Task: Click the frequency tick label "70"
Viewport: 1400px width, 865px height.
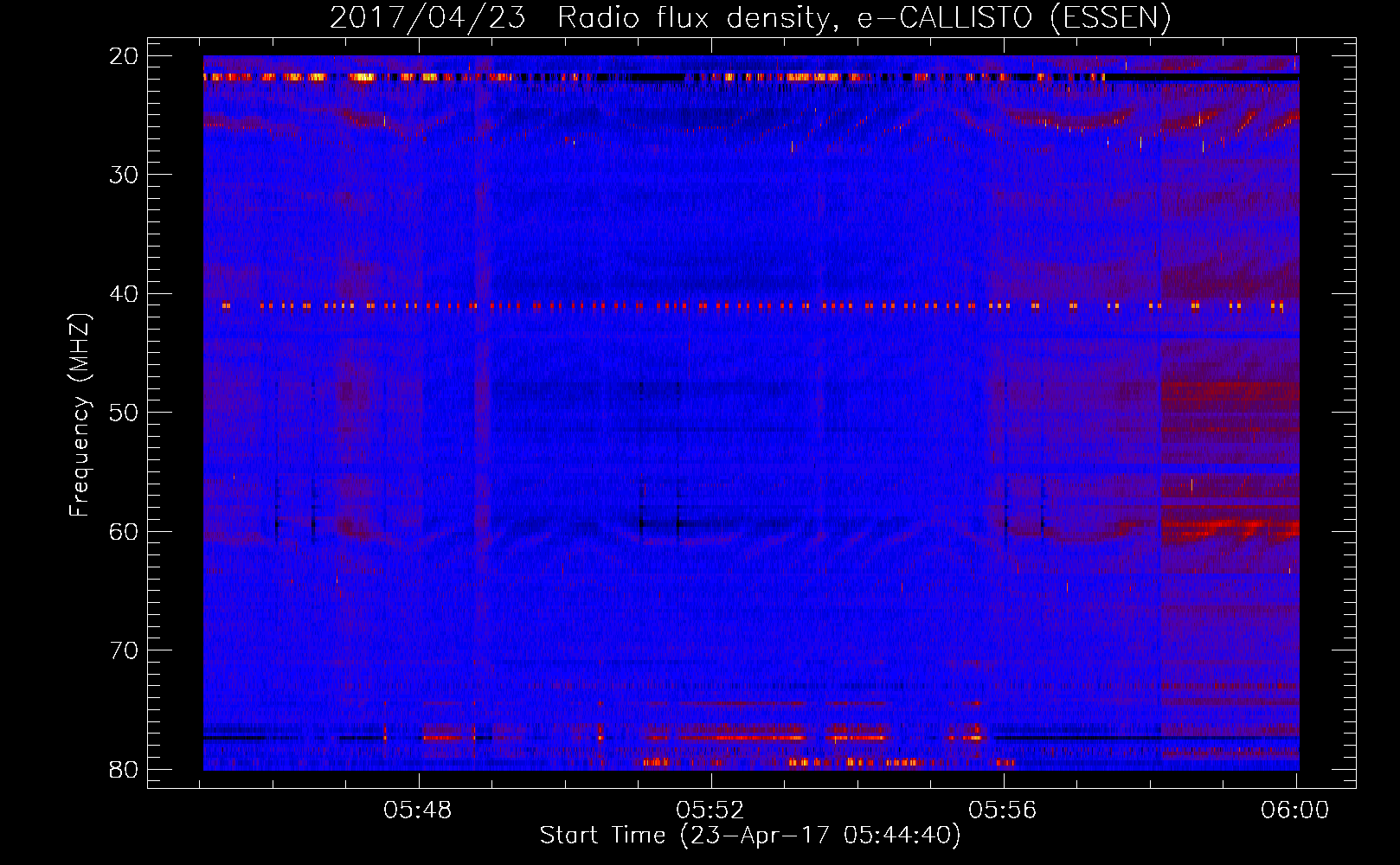Action: coord(125,650)
